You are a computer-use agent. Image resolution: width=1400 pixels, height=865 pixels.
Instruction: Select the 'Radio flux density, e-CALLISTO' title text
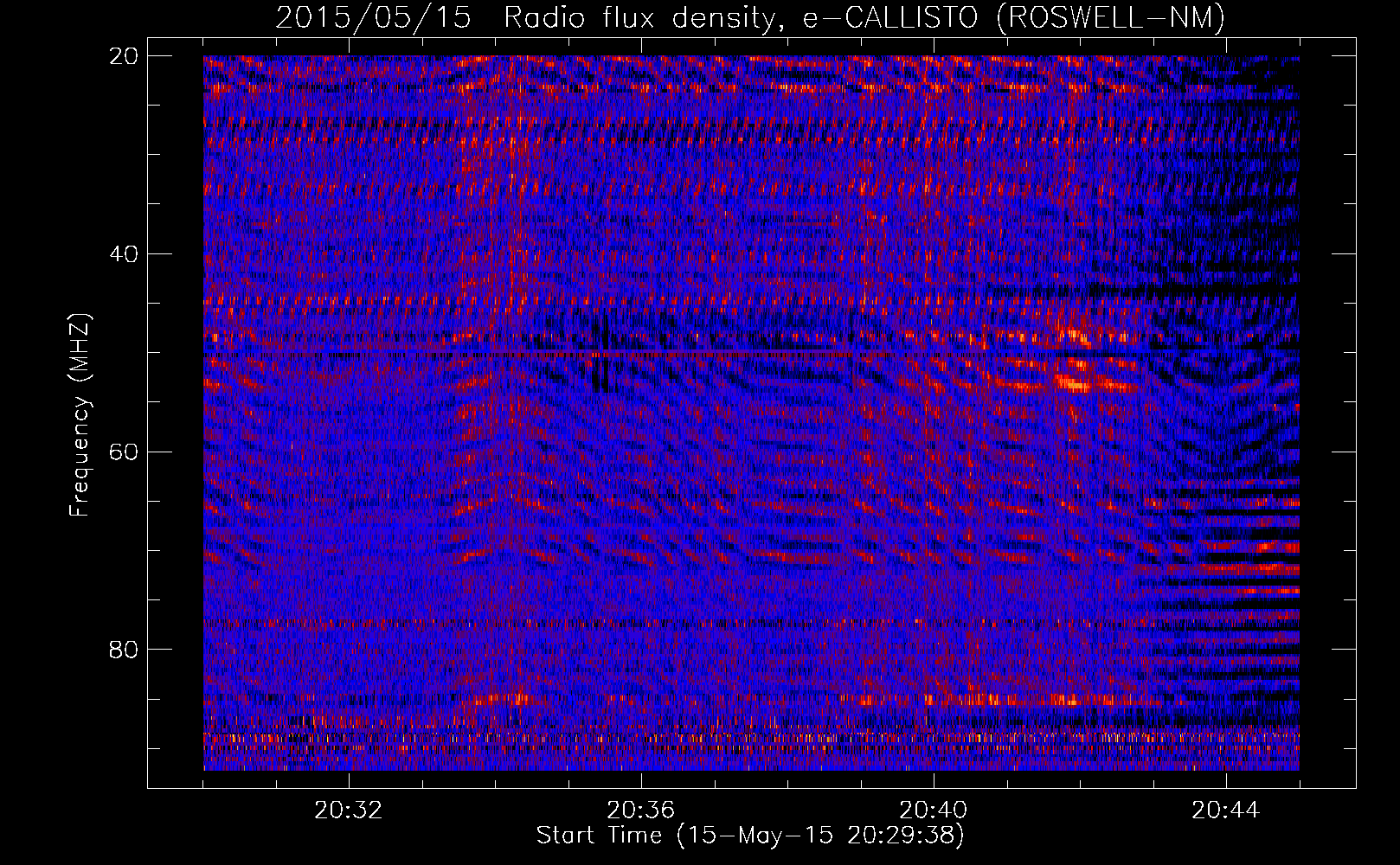point(741,18)
